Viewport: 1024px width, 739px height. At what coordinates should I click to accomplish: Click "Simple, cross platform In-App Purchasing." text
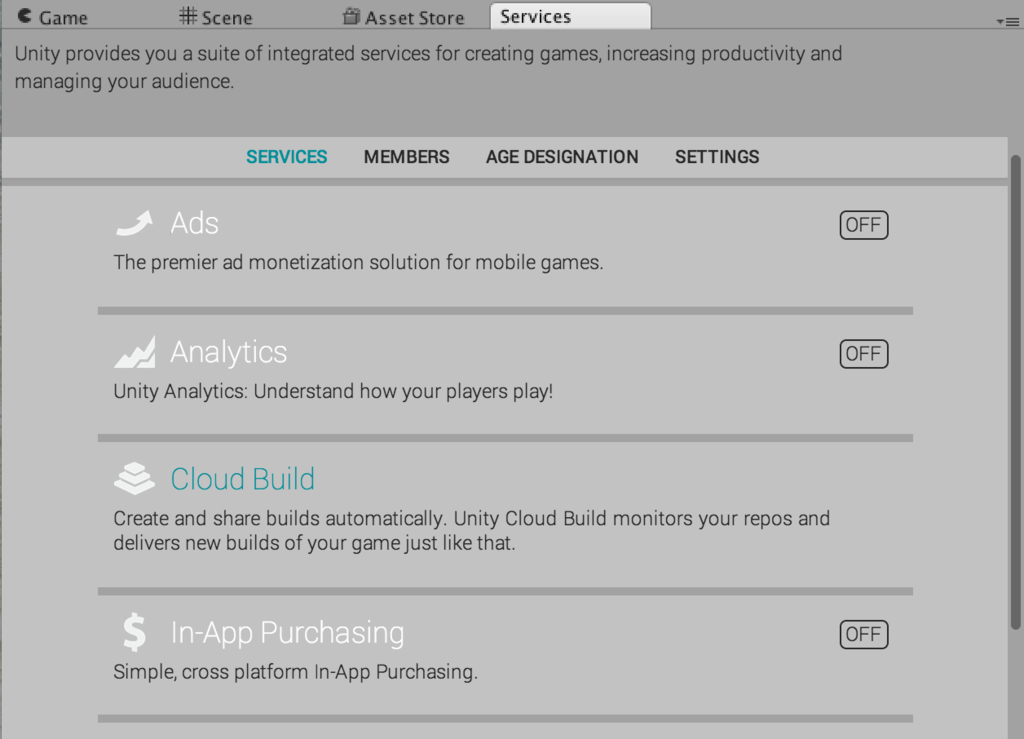295,672
